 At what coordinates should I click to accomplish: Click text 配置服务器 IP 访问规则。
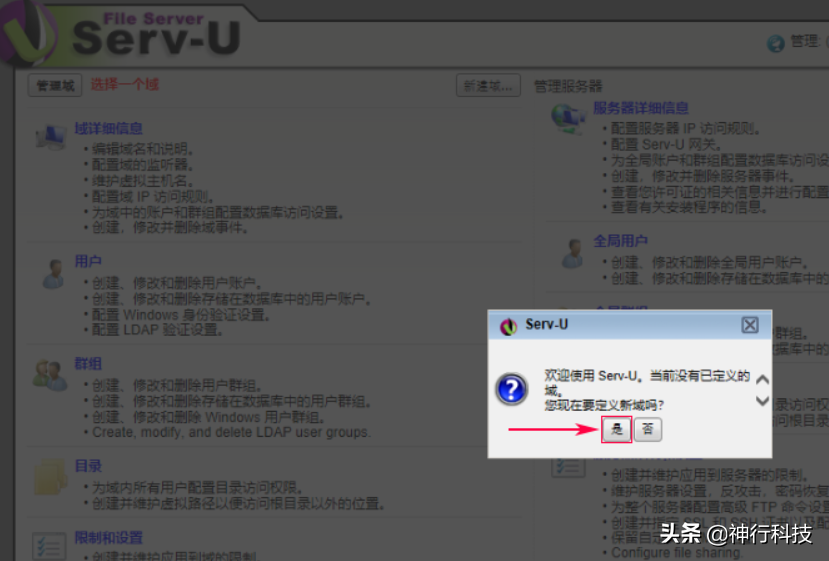click(x=686, y=128)
